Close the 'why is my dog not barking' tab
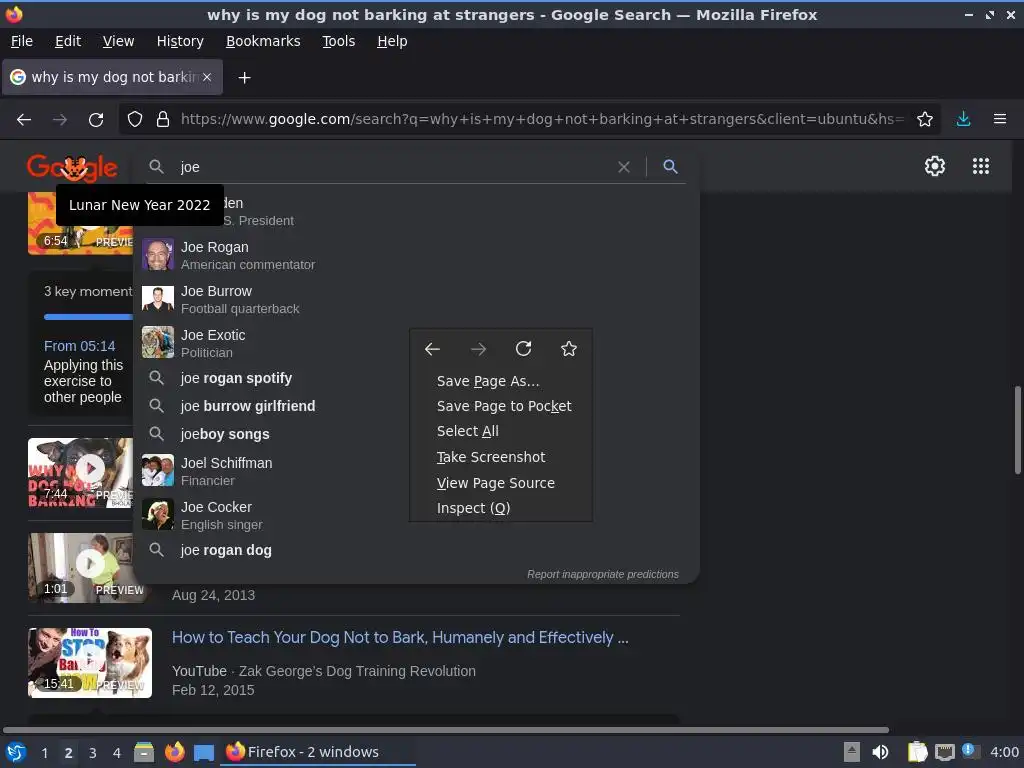 [207, 77]
